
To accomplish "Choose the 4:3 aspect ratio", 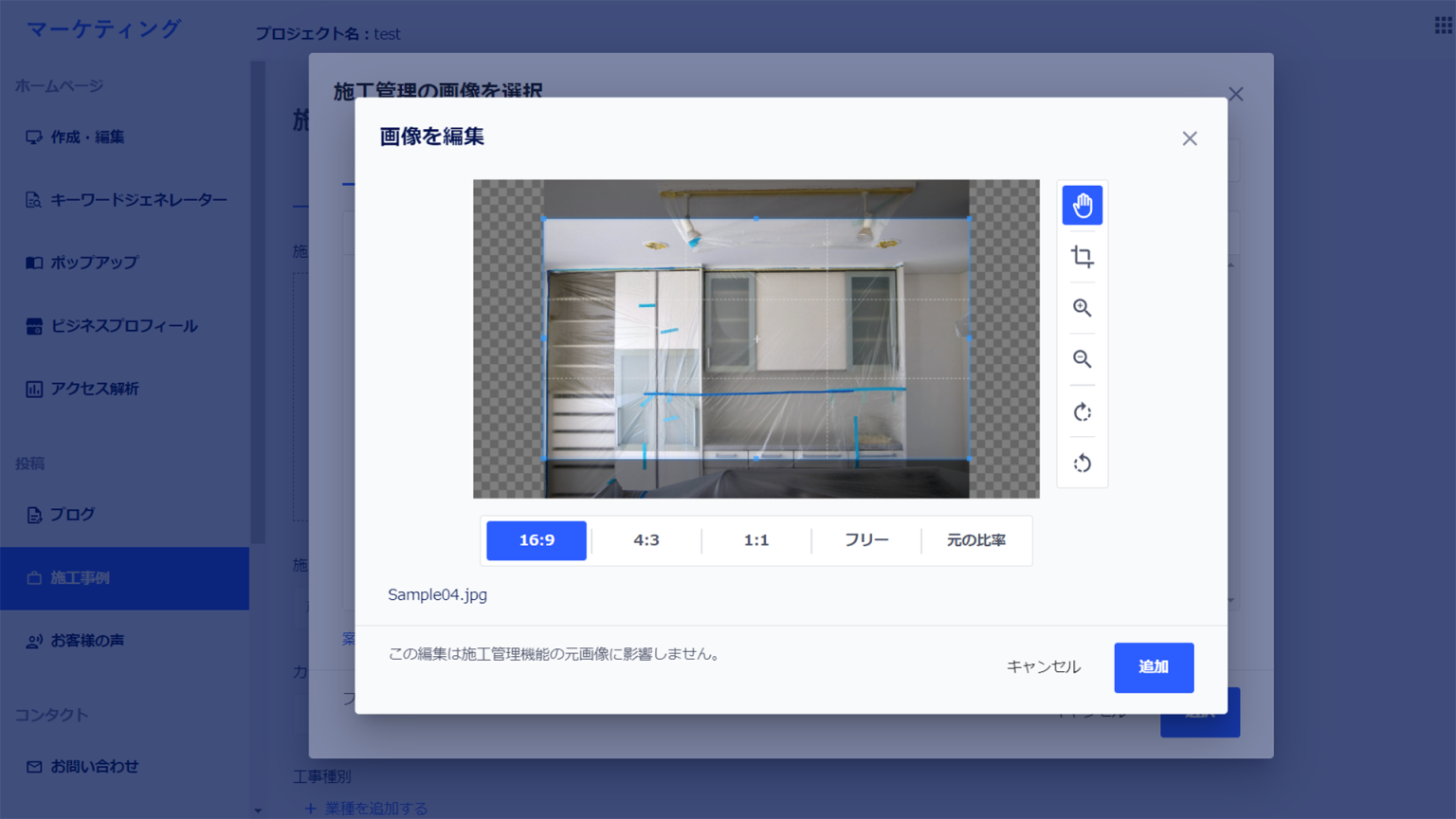I will (x=646, y=540).
